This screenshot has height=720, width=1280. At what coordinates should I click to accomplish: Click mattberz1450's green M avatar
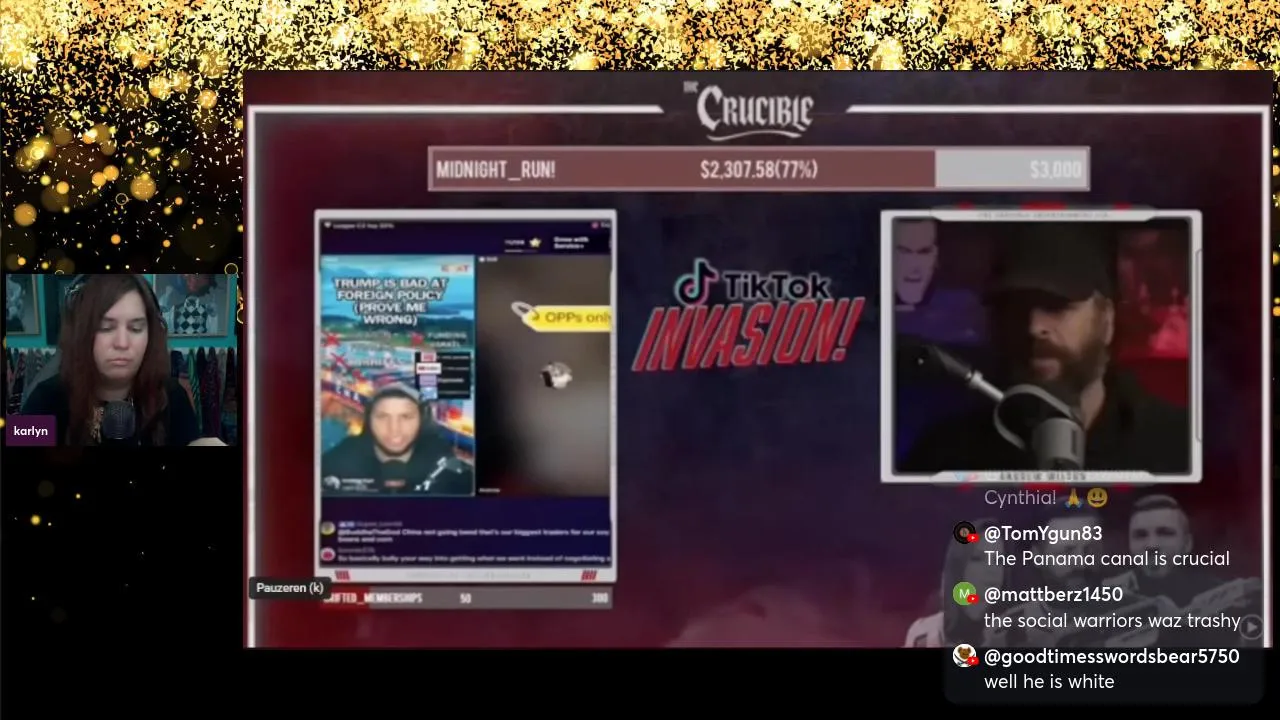964,595
